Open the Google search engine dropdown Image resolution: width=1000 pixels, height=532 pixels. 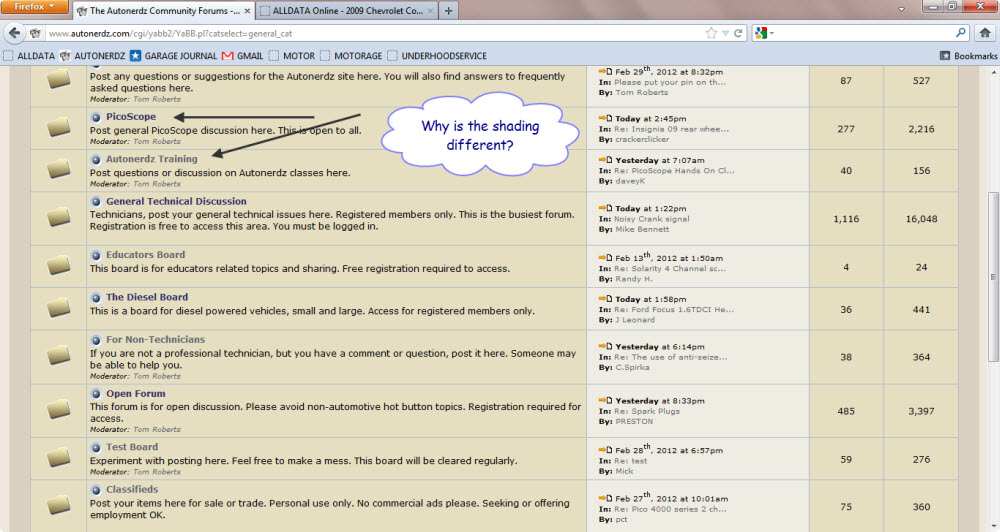pos(763,33)
